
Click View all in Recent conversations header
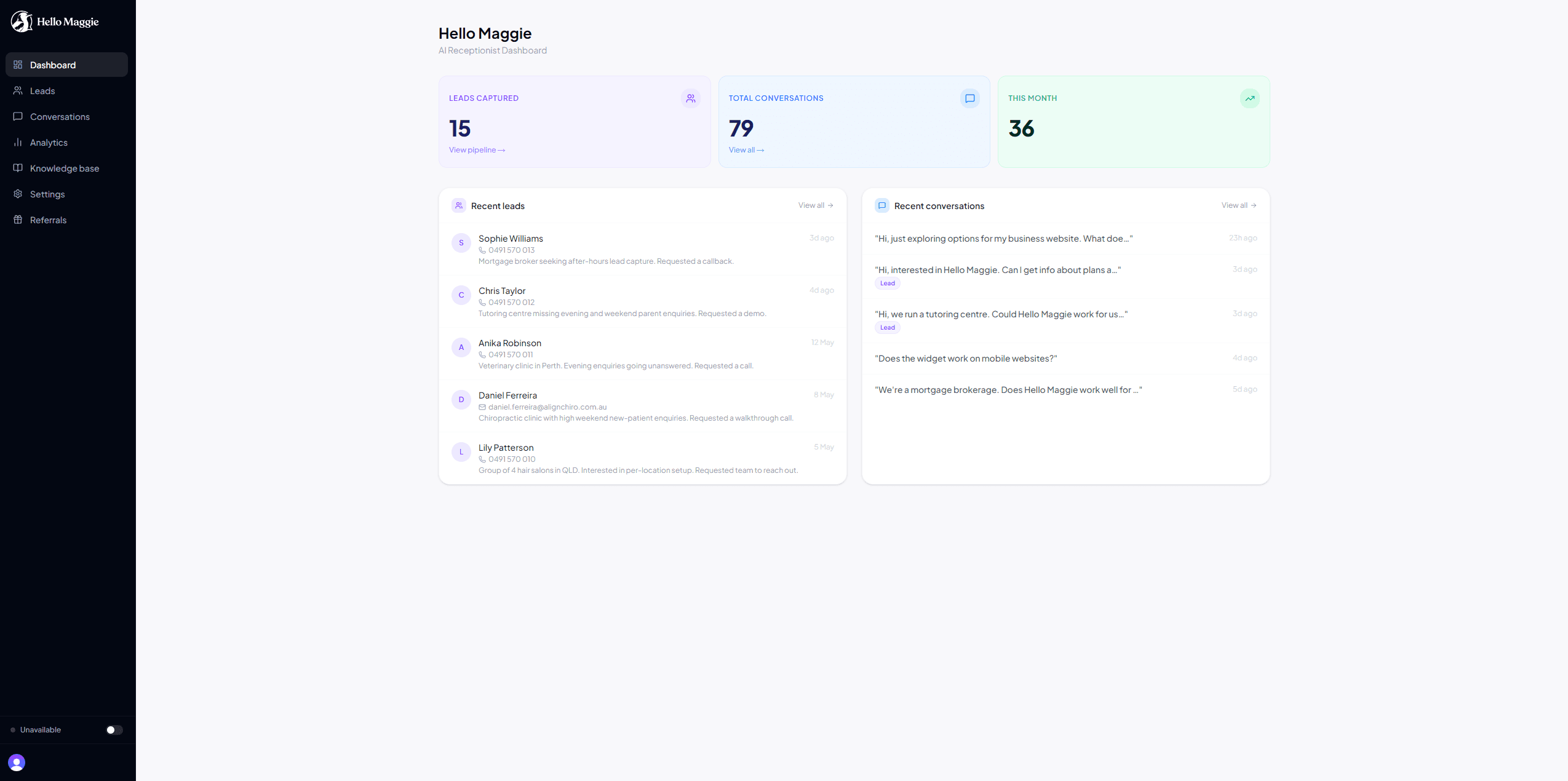click(x=1239, y=205)
